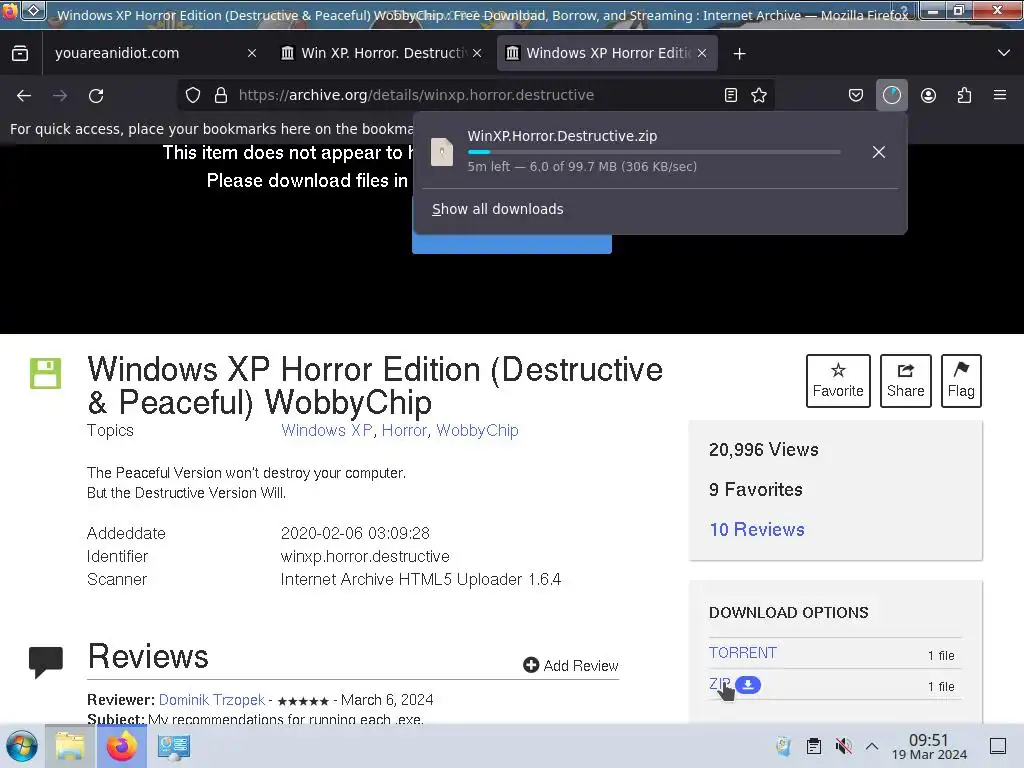
Task: Open the extensions puzzle icon
Action: point(964,95)
